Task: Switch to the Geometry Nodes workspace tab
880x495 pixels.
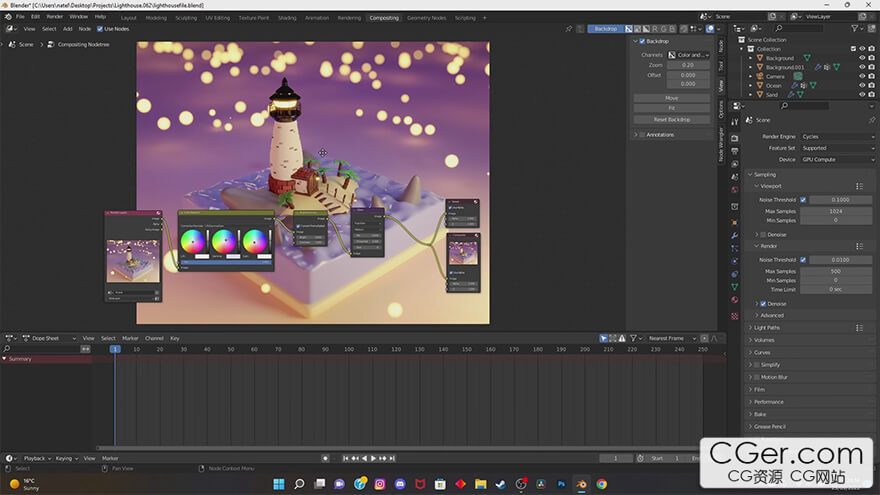Action: (427, 18)
